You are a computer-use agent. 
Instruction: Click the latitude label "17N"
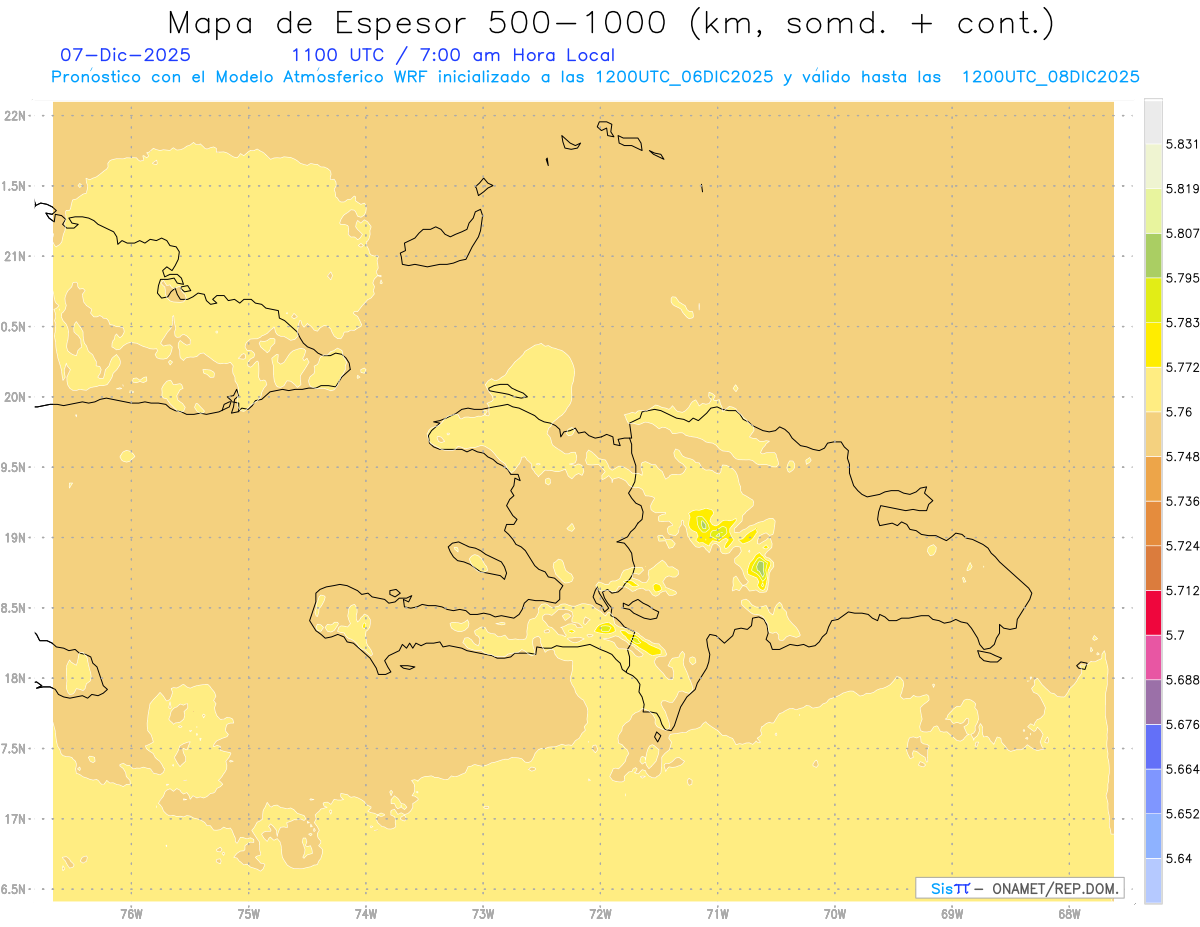point(16,819)
